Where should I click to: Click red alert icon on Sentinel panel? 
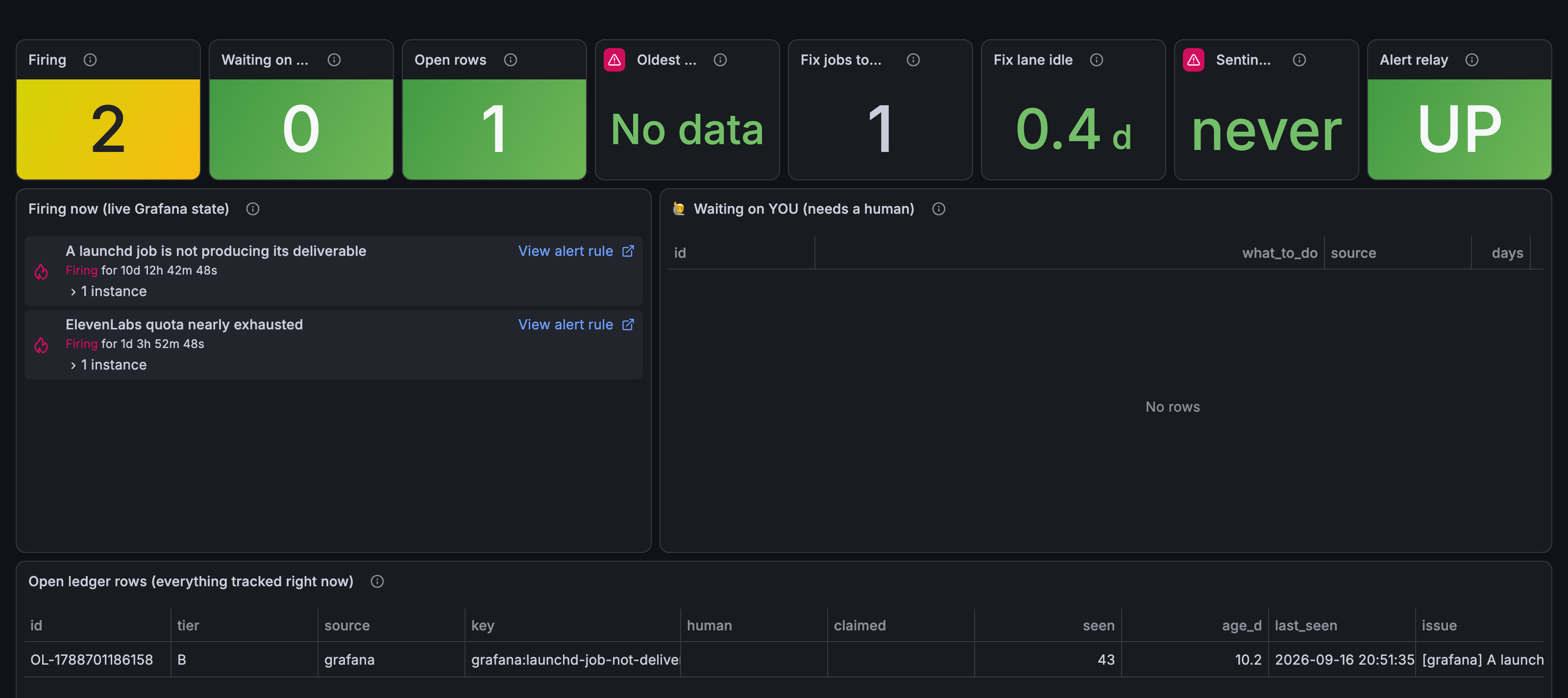(x=1194, y=60)
